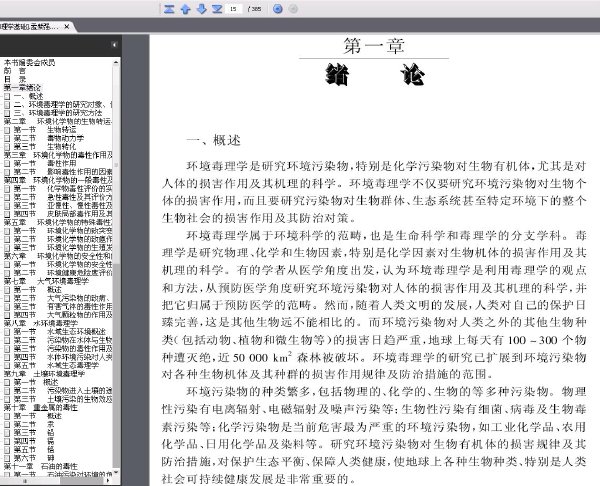Click the horizontal scrollbar right arrow
600x486 pixels.
(108, 481)
